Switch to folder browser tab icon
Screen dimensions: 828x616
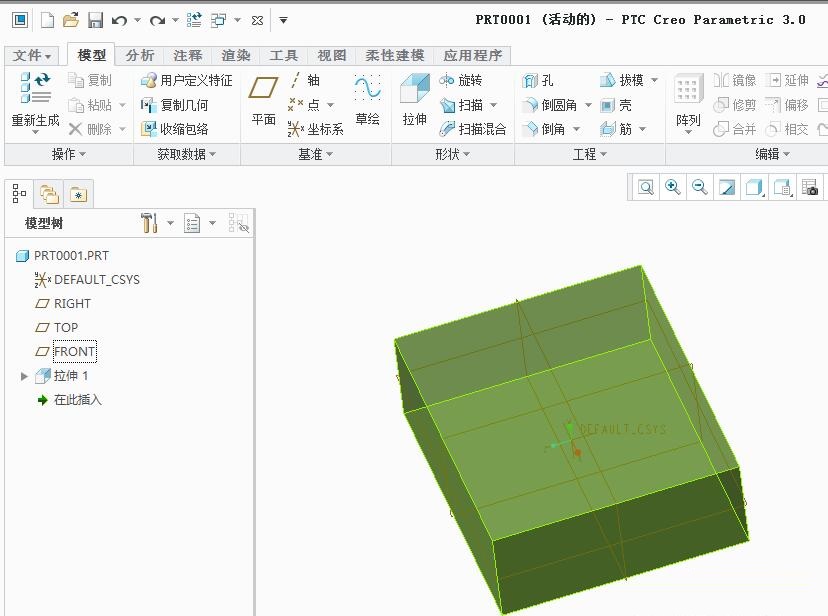tap(49, 194)
